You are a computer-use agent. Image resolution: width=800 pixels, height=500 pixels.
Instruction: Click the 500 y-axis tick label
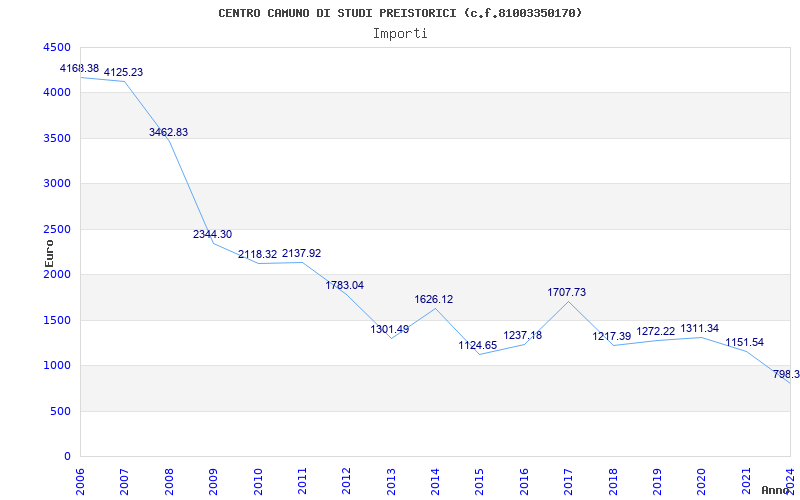point(60,411)
